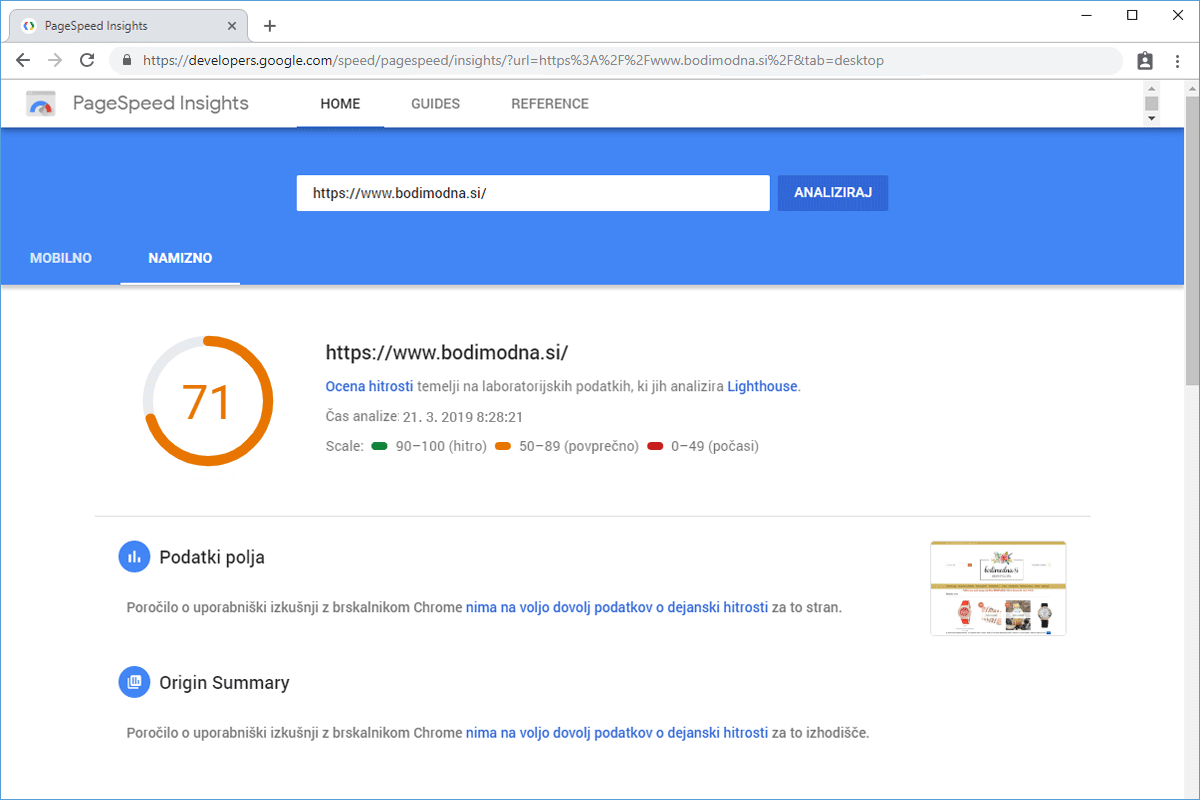1200x800 pixels.
Task: Click the profile clipboard icon in toolbar
Action: (1145, 60)
